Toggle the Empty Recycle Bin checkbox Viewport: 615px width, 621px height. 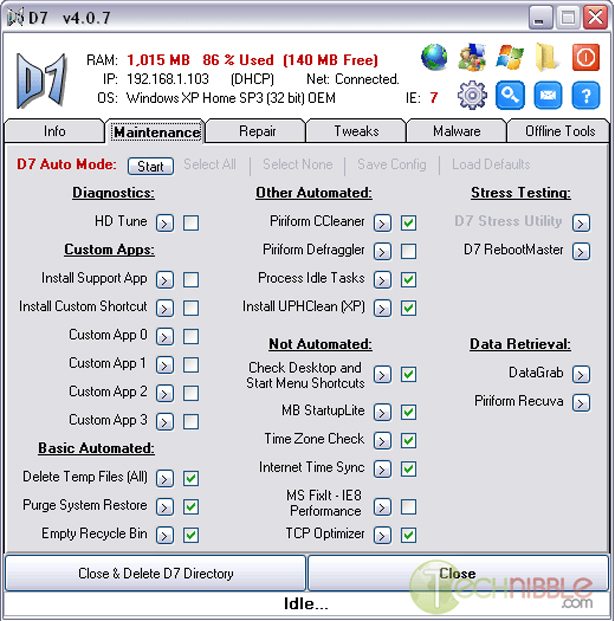coord(191,535)
